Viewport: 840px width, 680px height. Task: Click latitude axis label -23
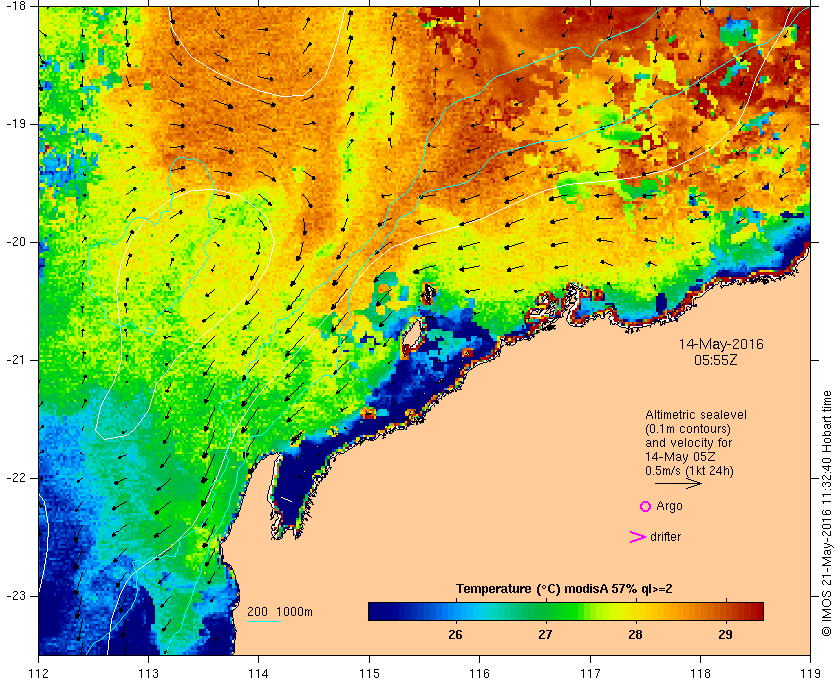(x=15, y=595)
